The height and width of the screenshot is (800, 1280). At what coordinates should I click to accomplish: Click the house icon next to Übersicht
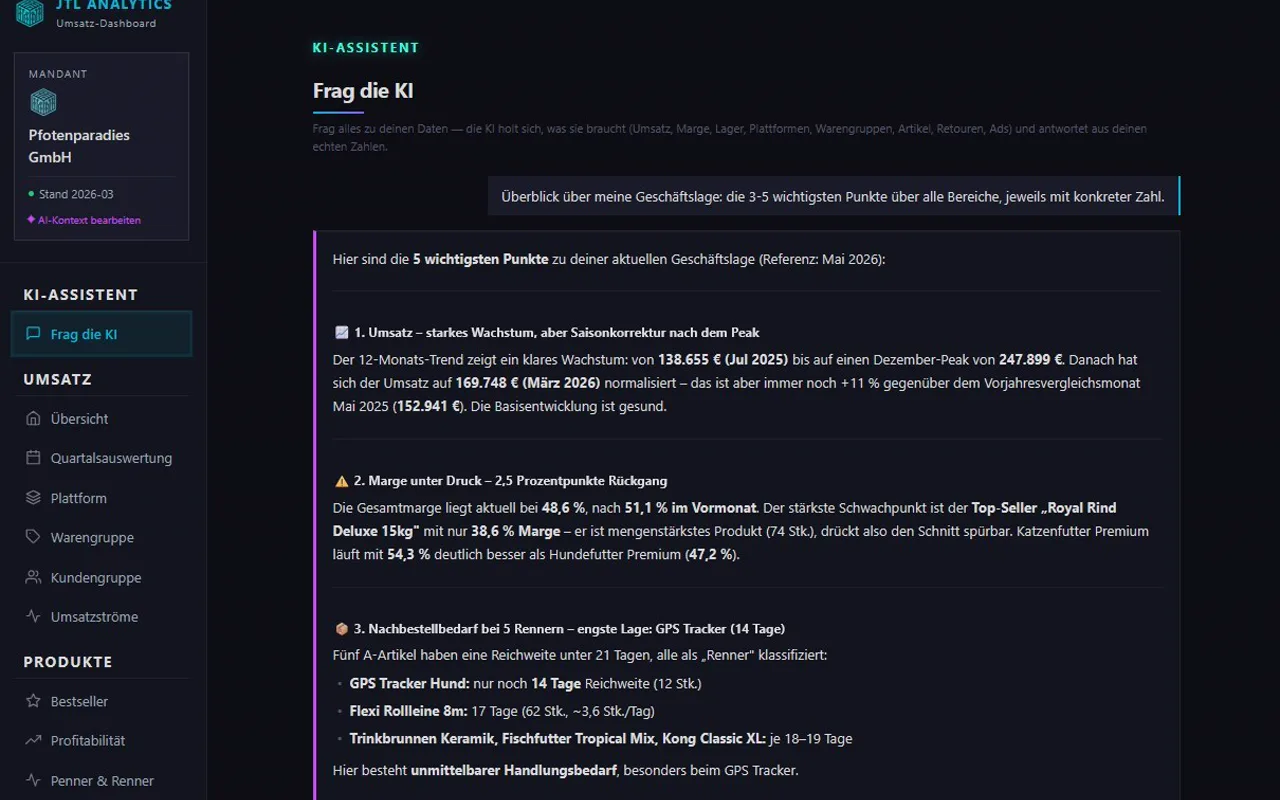(33, 418)
